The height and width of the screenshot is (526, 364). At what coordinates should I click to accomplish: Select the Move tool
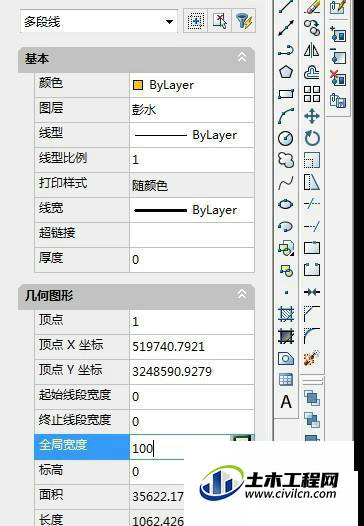312,116
